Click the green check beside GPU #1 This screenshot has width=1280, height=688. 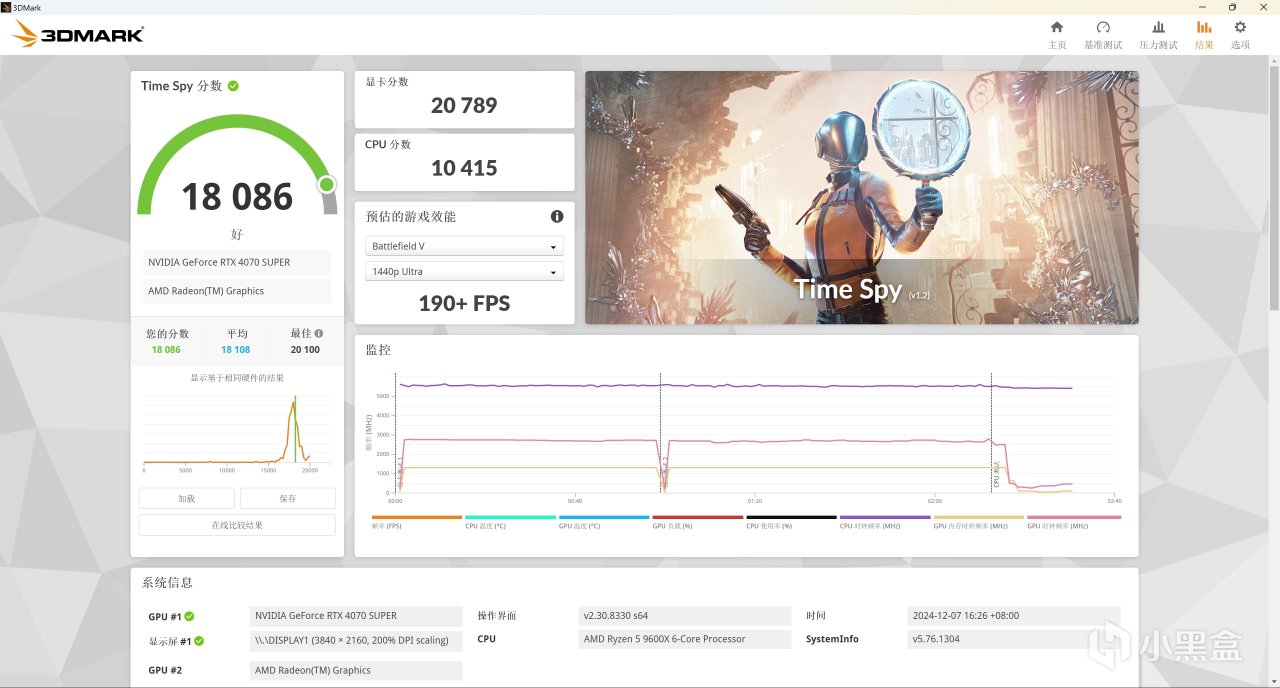(x=189, y=617)
